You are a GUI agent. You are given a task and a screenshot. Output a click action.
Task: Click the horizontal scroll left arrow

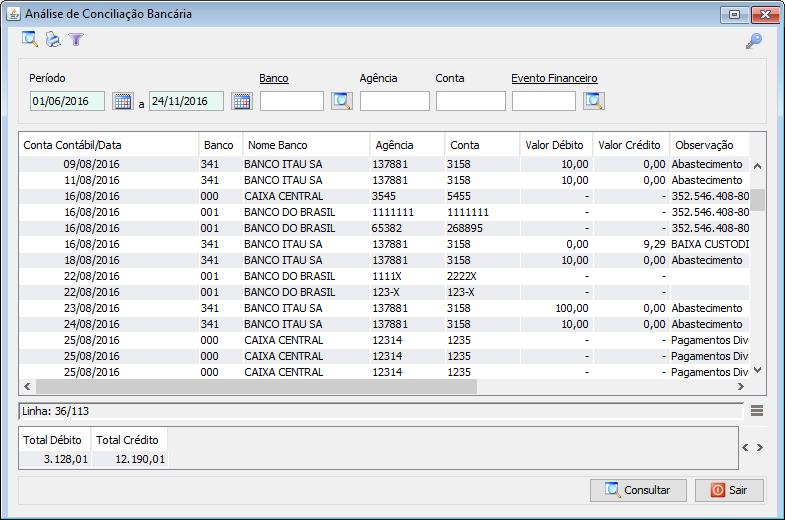(x=28, y=386)
